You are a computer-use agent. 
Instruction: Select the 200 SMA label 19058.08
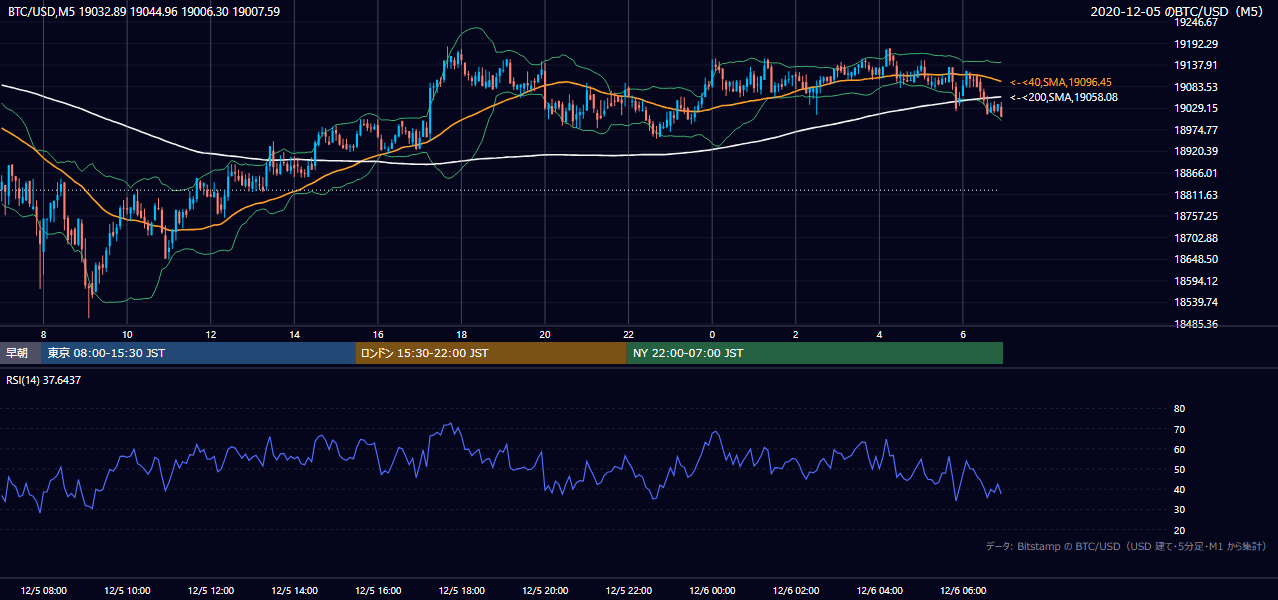pyautogui.click(x=1064, y=97)
